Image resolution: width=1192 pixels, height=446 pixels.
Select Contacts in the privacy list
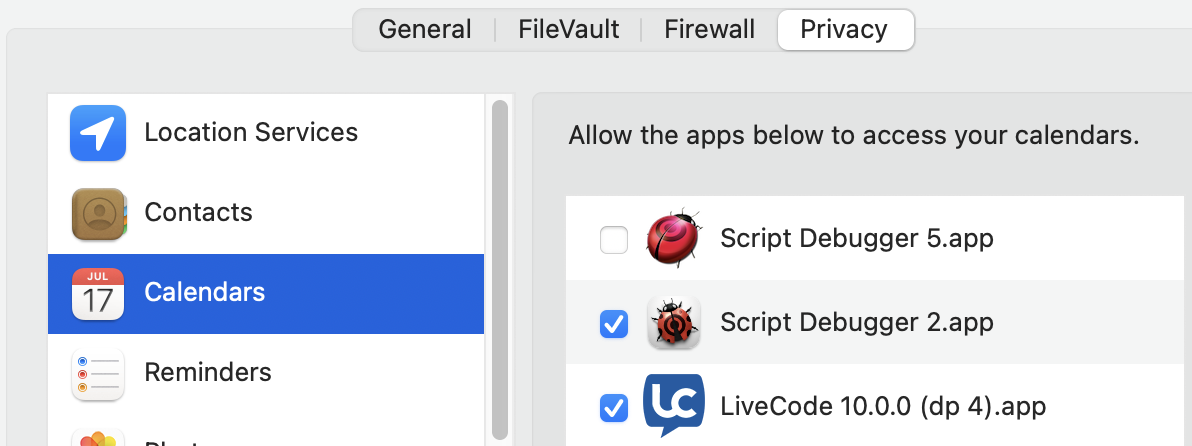tap(198, 213)
